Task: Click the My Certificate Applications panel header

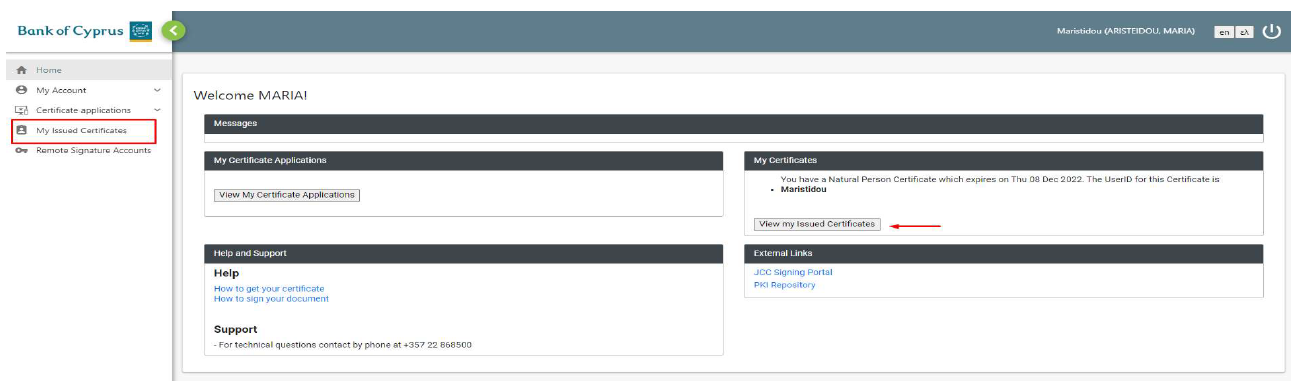Action: pyautogui.click(x=463, y=160)
